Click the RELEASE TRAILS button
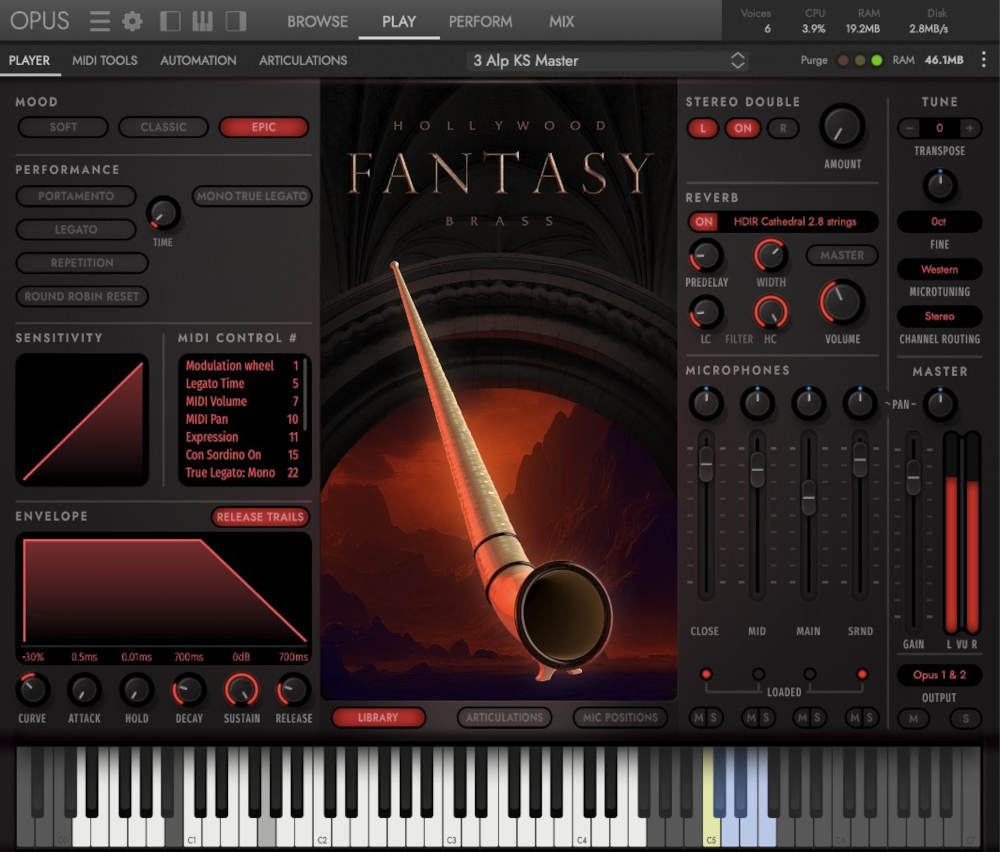 [x=260, y=517]
